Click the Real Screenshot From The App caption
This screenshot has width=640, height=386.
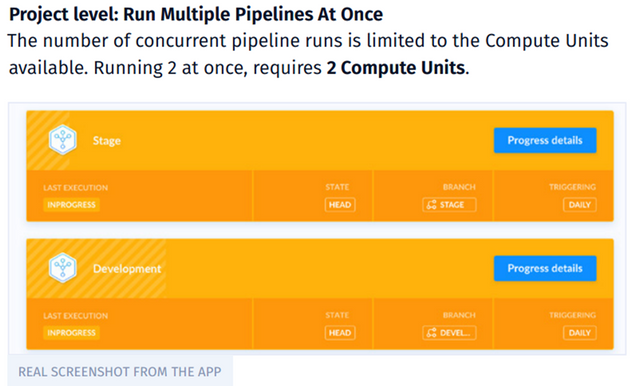click(x=120, y=372)
